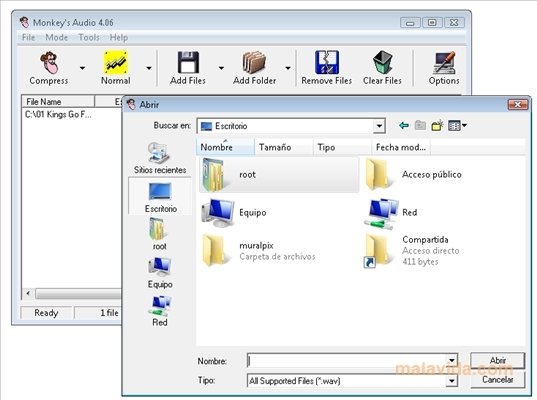The width and height of the screenshot is (537, 400).
Task: Click the Remove Files icon
Action: pyautogui.click(x=327, y=62)
